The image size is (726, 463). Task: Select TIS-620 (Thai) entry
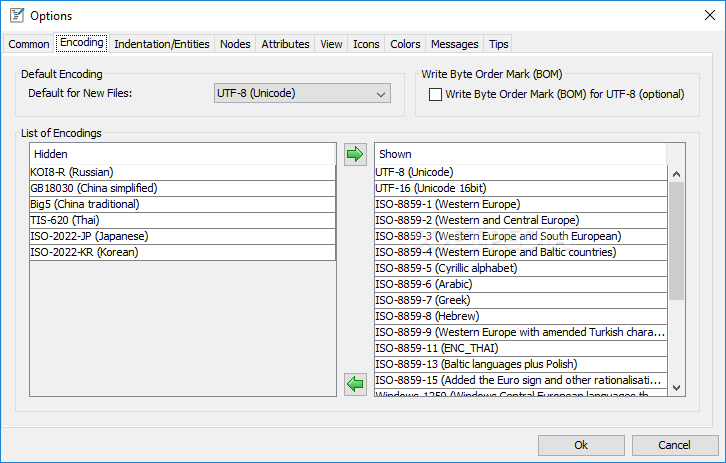pos(182,220)
